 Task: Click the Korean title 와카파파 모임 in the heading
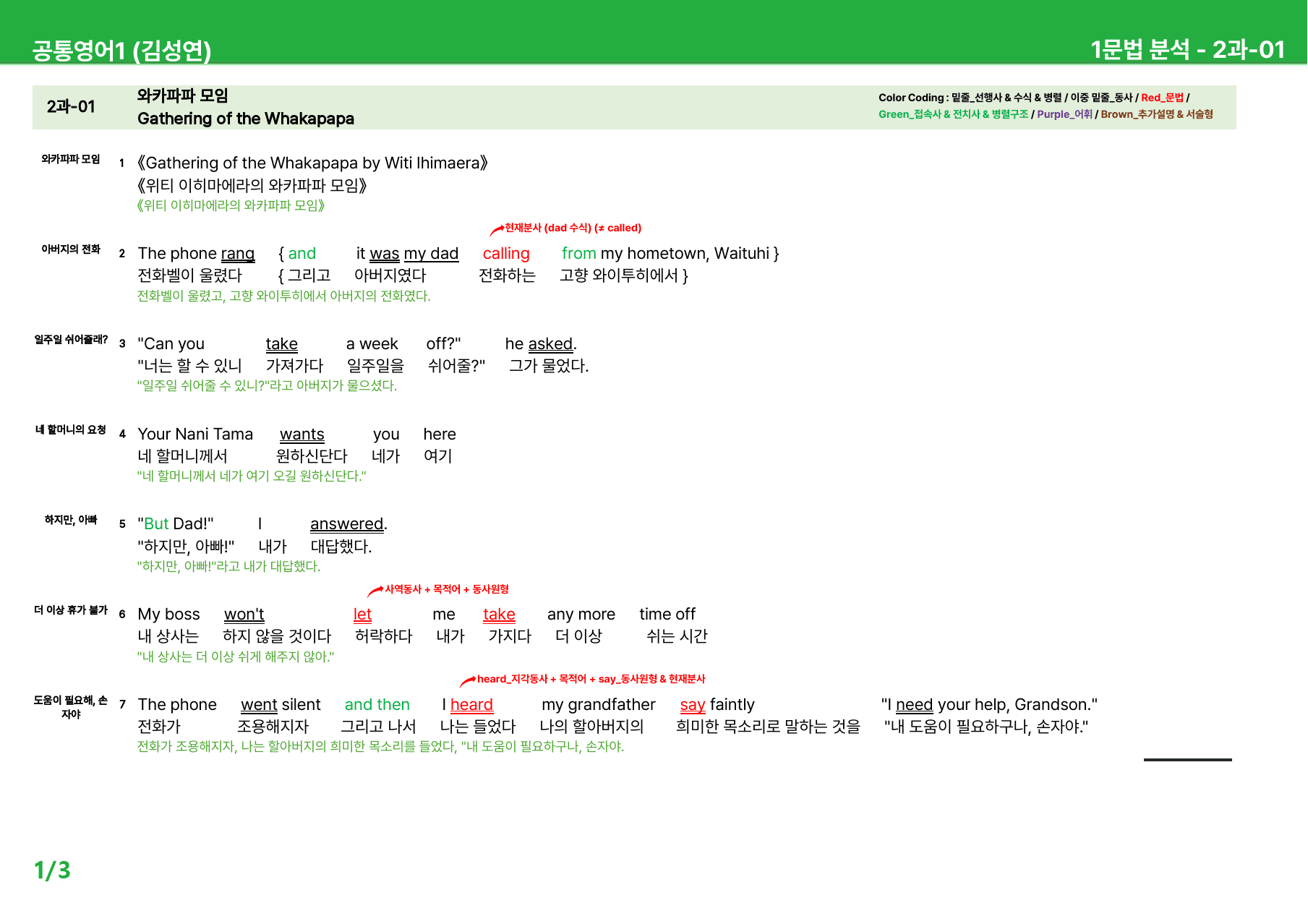tap(183, 95)
